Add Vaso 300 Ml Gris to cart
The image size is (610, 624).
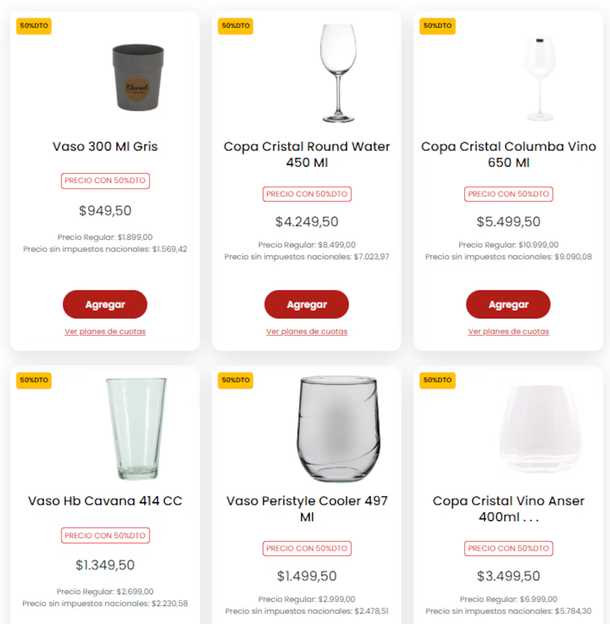(105, 304)
